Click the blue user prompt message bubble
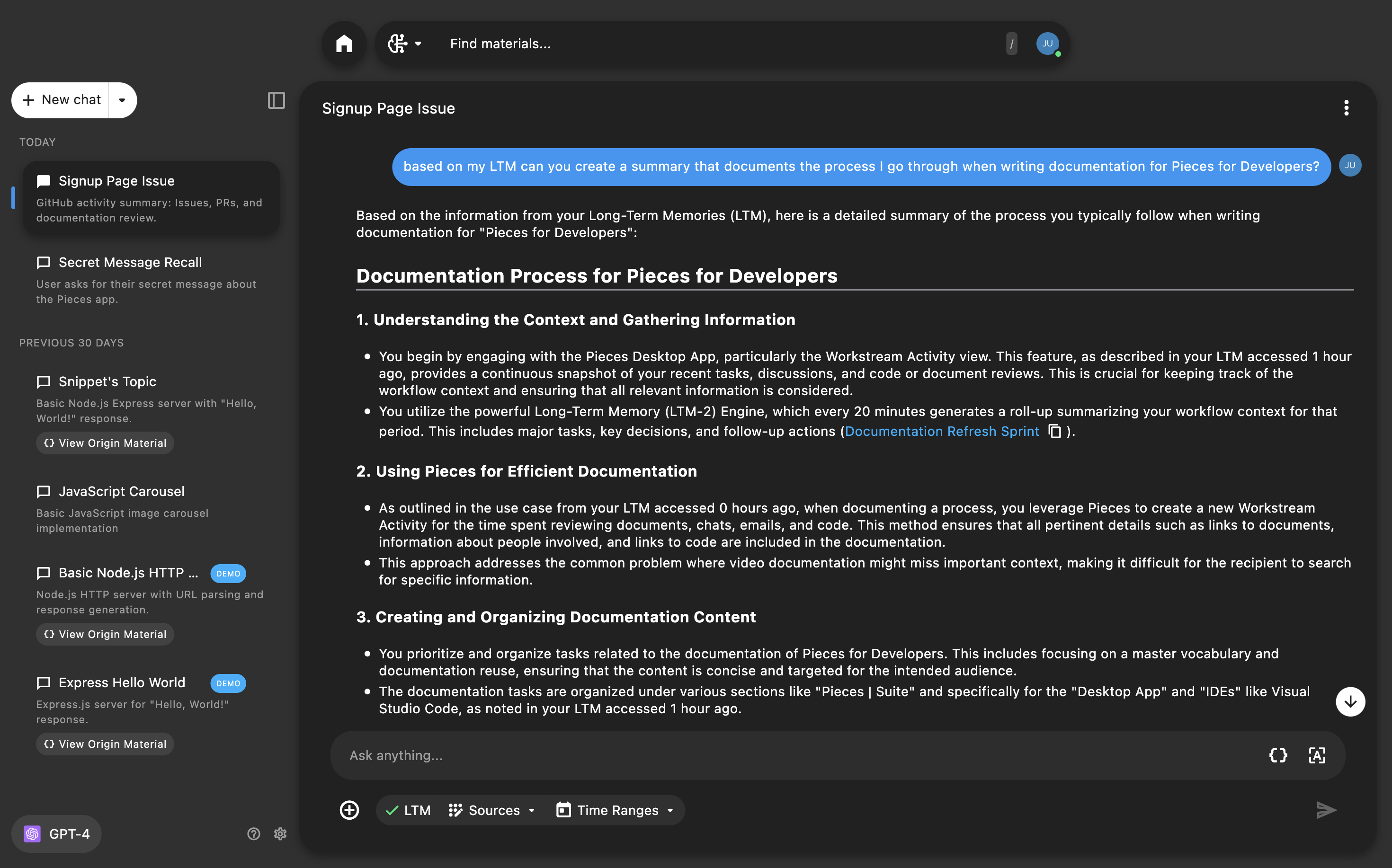This screenshot has height=868, width=1392. point(861,167)
